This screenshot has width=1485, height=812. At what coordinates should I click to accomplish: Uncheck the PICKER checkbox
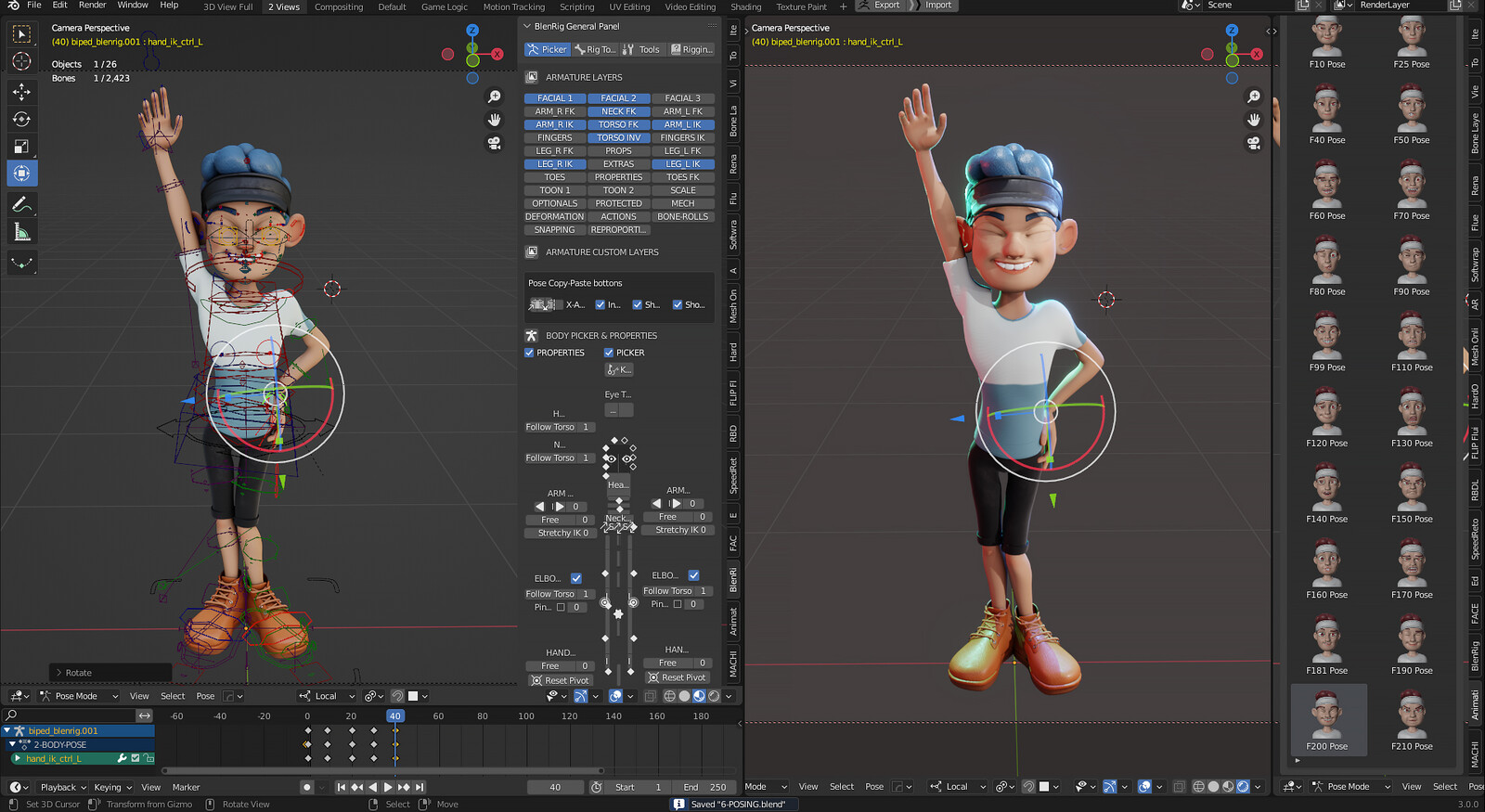click(609, 353)
